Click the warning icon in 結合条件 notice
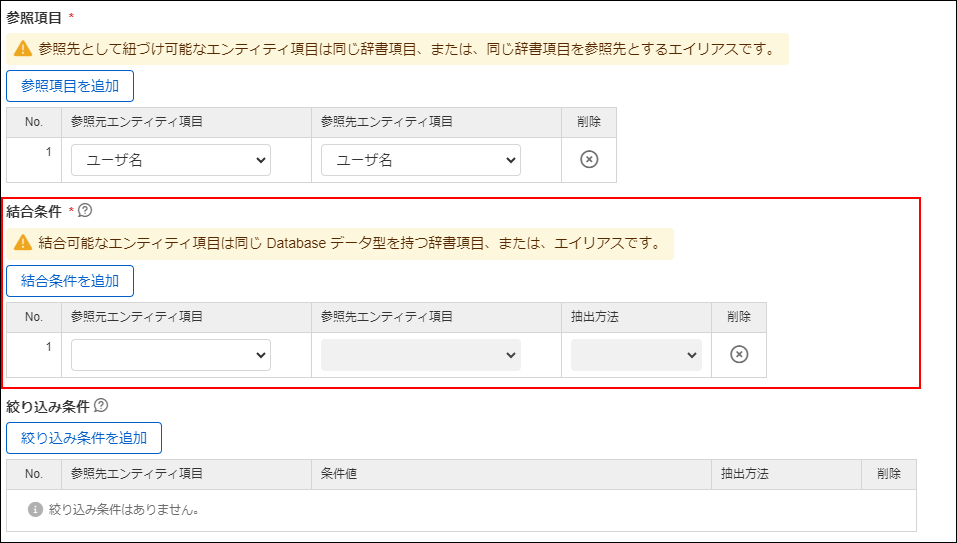Image resolution: width=957 pixels, height=543 pixels. coord(23,243)
